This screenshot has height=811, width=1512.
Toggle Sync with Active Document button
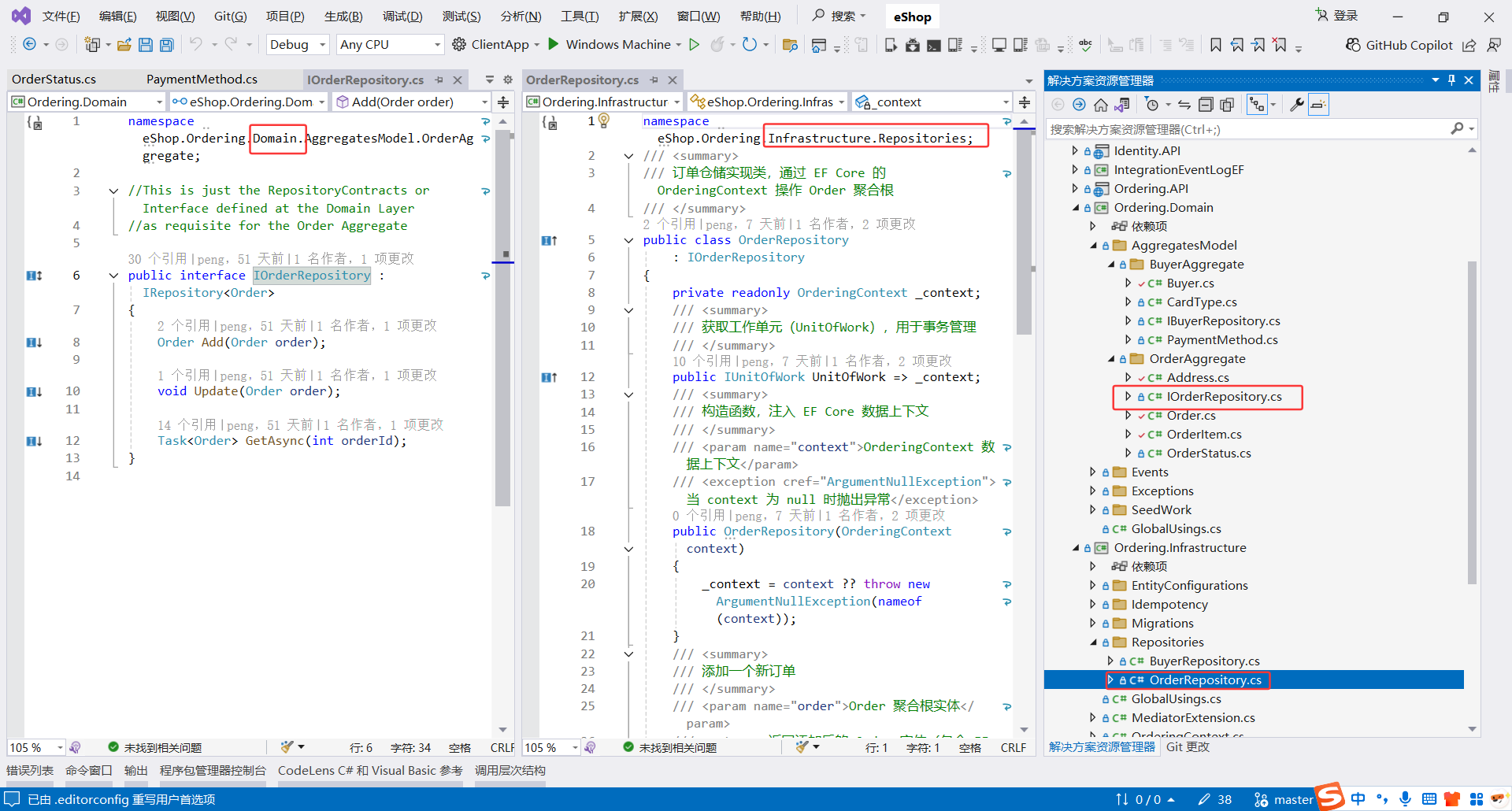click(x=1184, y=105)
